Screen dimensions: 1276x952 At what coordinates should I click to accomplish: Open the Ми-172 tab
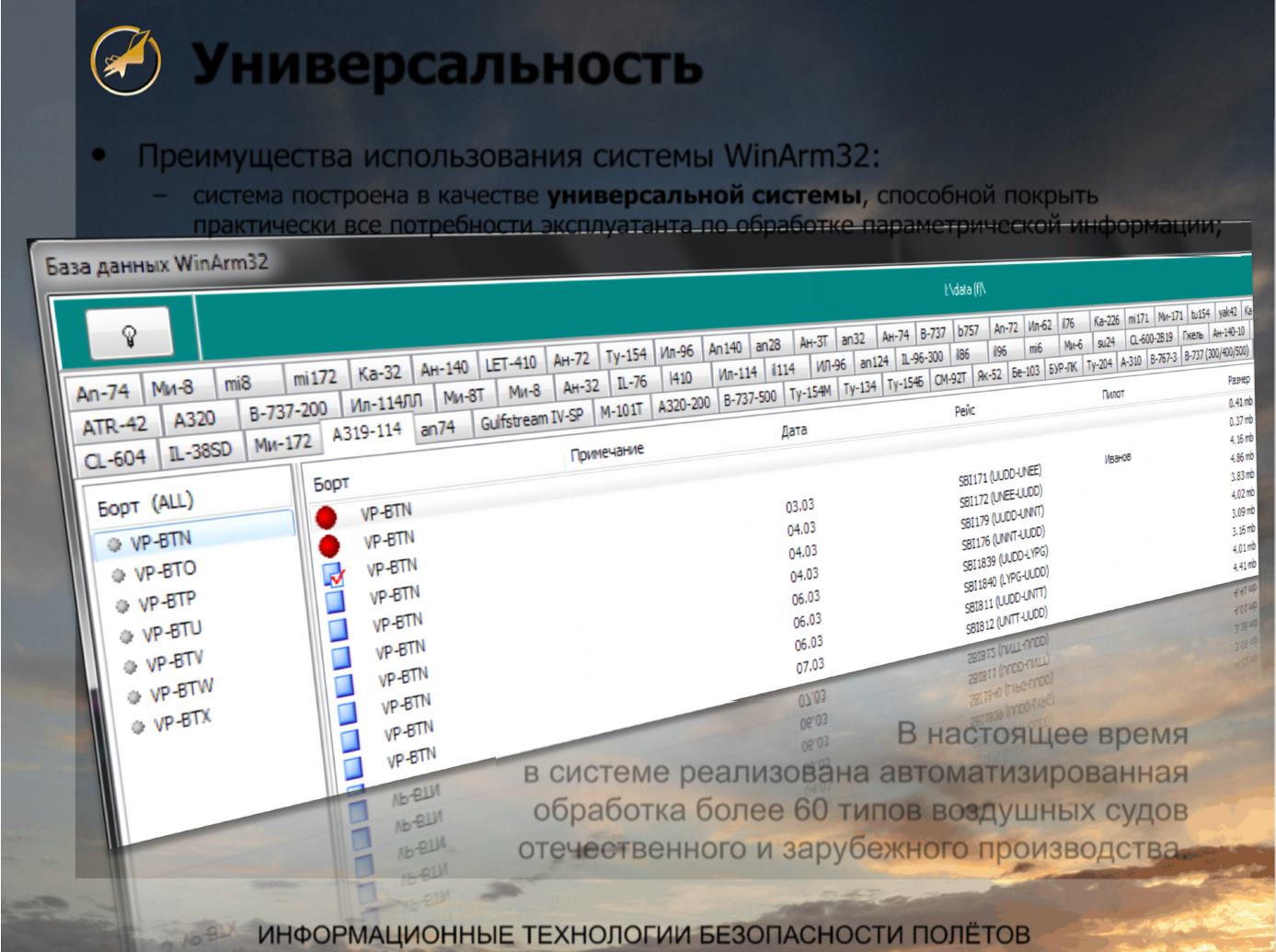(x=283, y=442)
